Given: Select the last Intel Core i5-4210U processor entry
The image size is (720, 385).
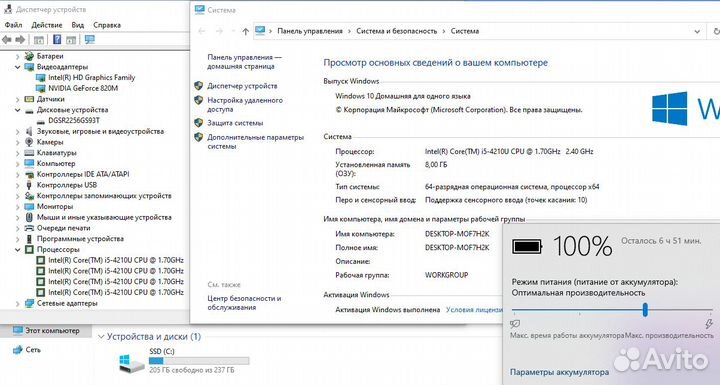Looking at the screenshot, I should point(116,292).
